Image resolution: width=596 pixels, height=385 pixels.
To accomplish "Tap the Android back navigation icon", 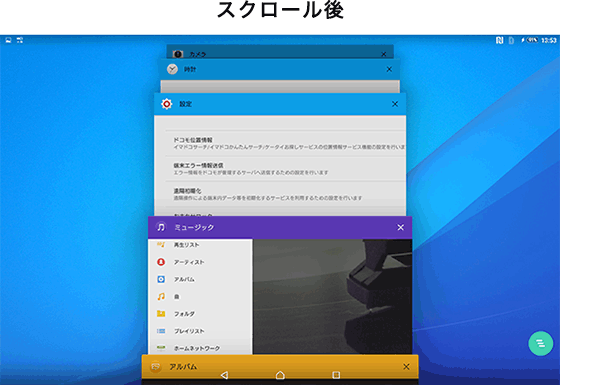I will point(224,375).
